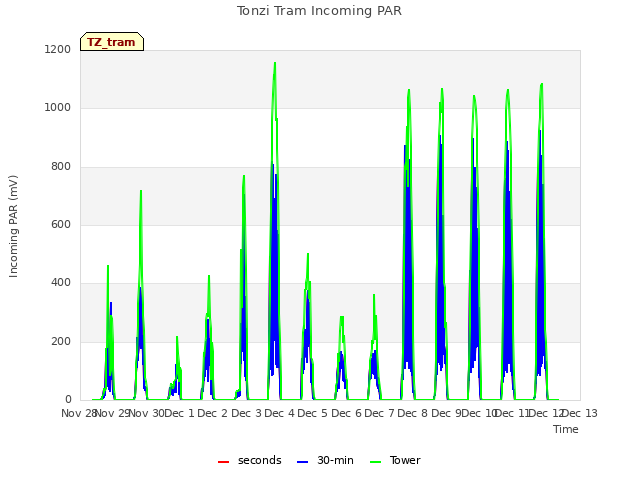Viewport: 640px width, 480px height.
Task: Click the Dec 4 x-axis label
Action: tap(279, 413)
